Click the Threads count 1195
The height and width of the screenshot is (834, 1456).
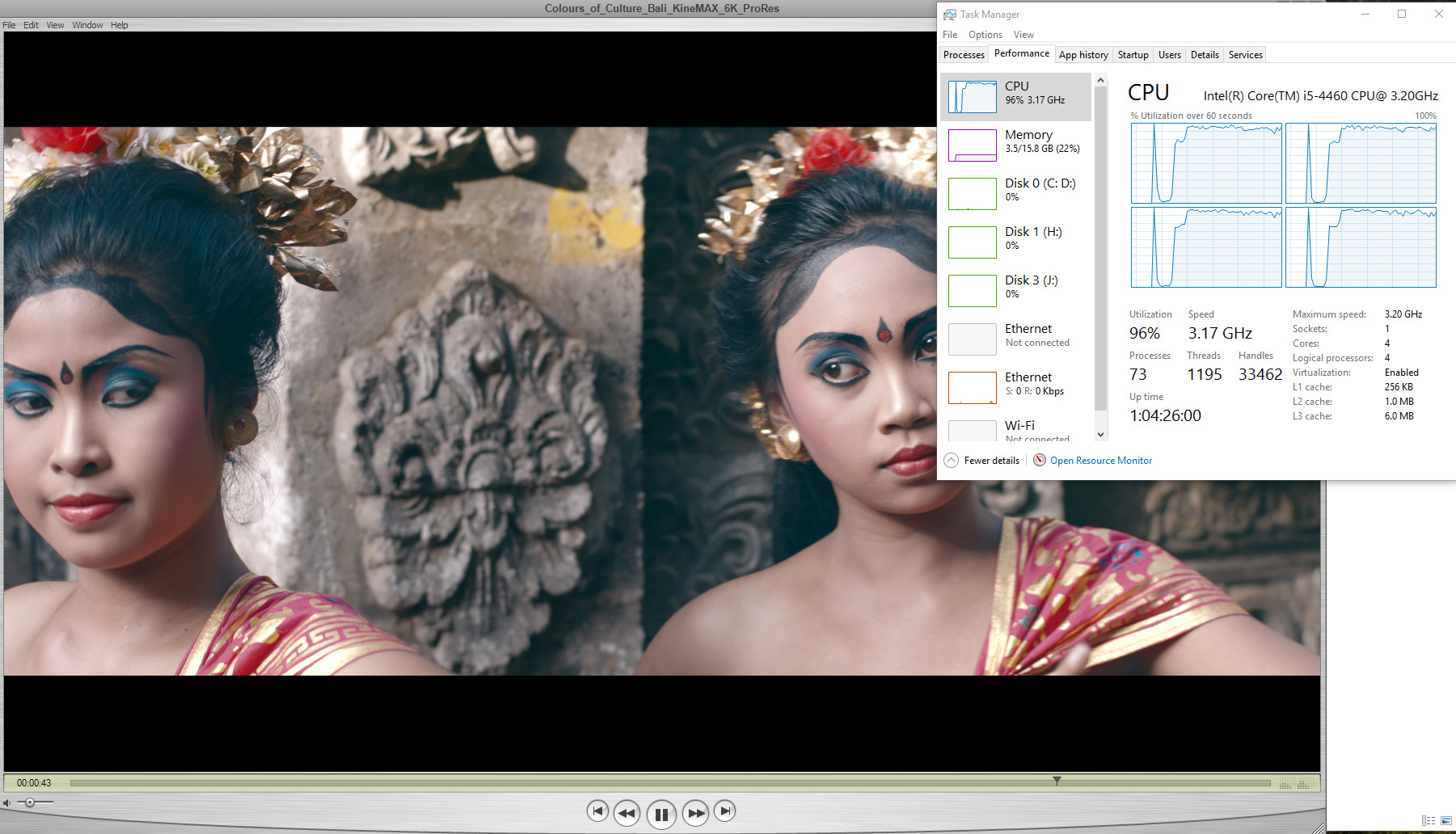coord(1205,374)
